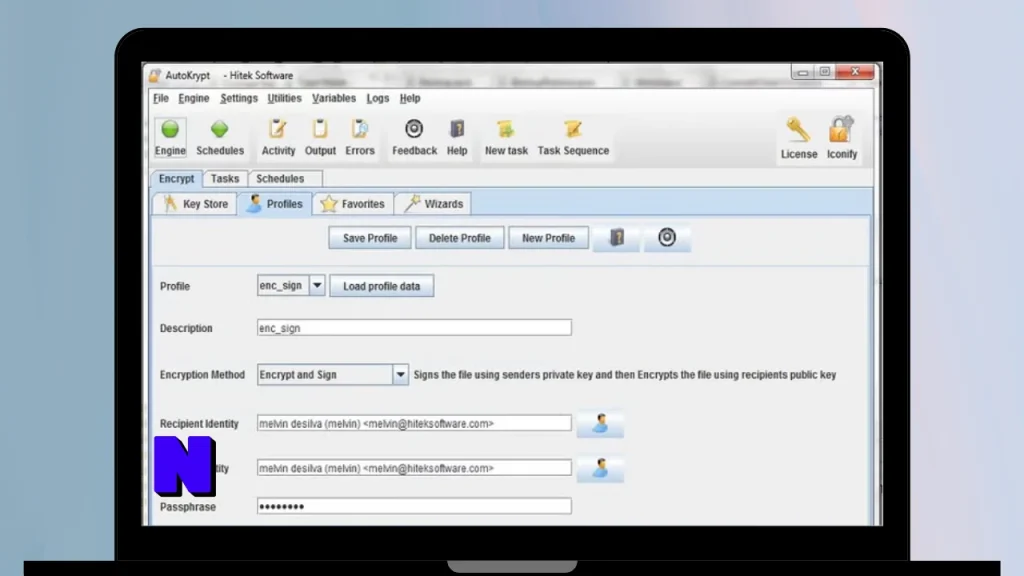
Task: Expand the Encryption Method dropdown
Action: pyautogui.click(x=400, y=375)
